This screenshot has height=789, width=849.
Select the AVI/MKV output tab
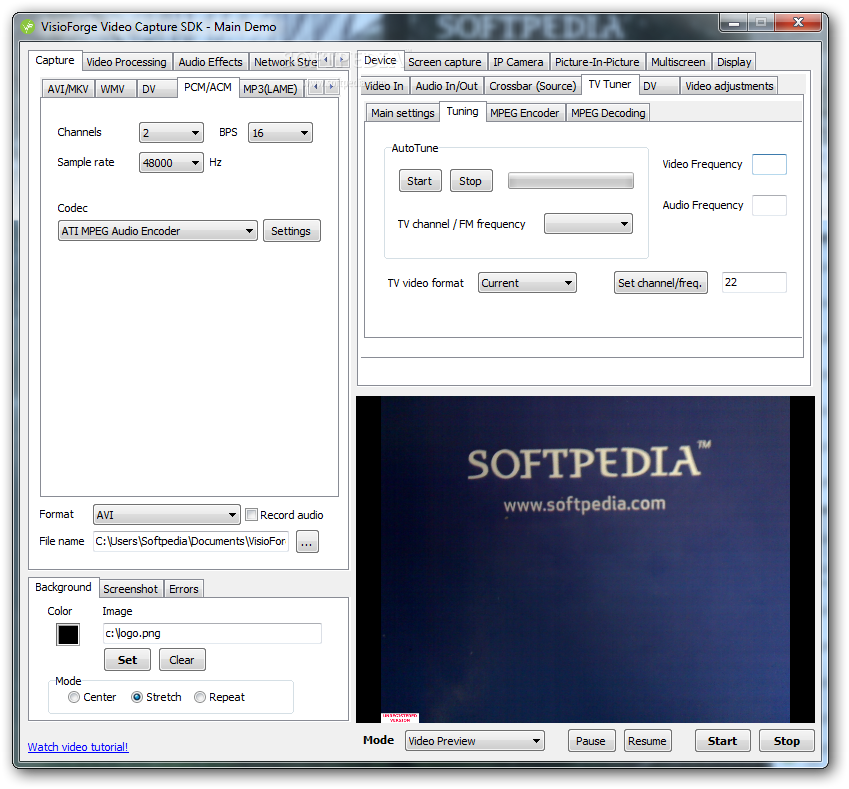point(68,88)
